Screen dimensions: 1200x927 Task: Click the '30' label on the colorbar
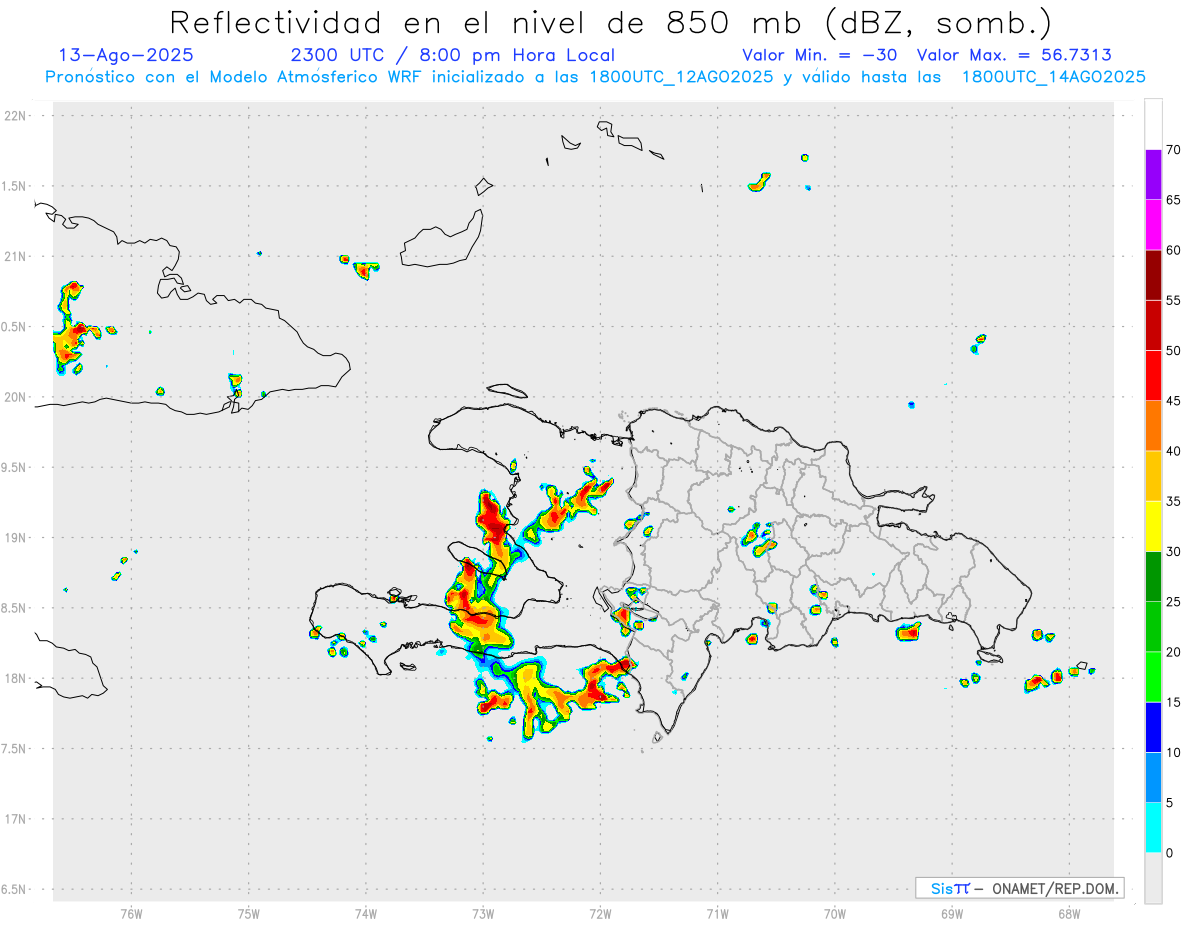(1173, 552)
